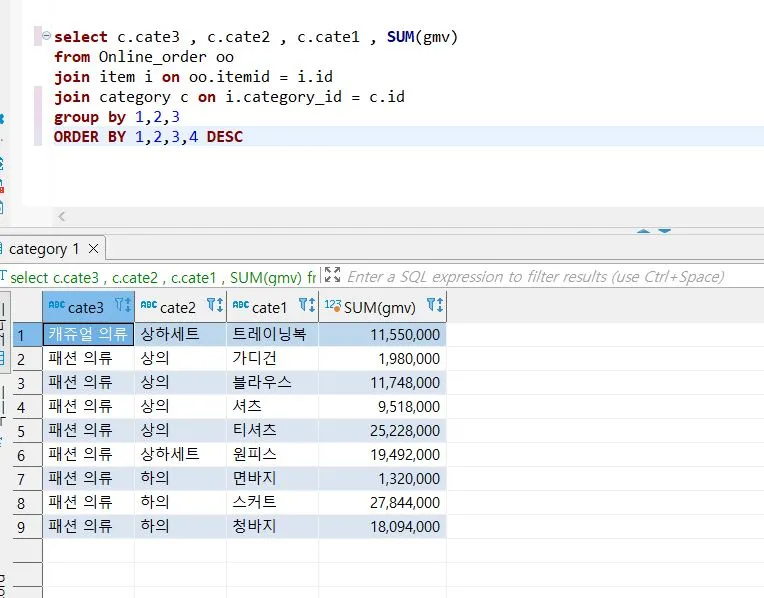This screenshot has height=598, width=764.
Task: Select cell '가디건'
Action: click(x=272, y=358)
